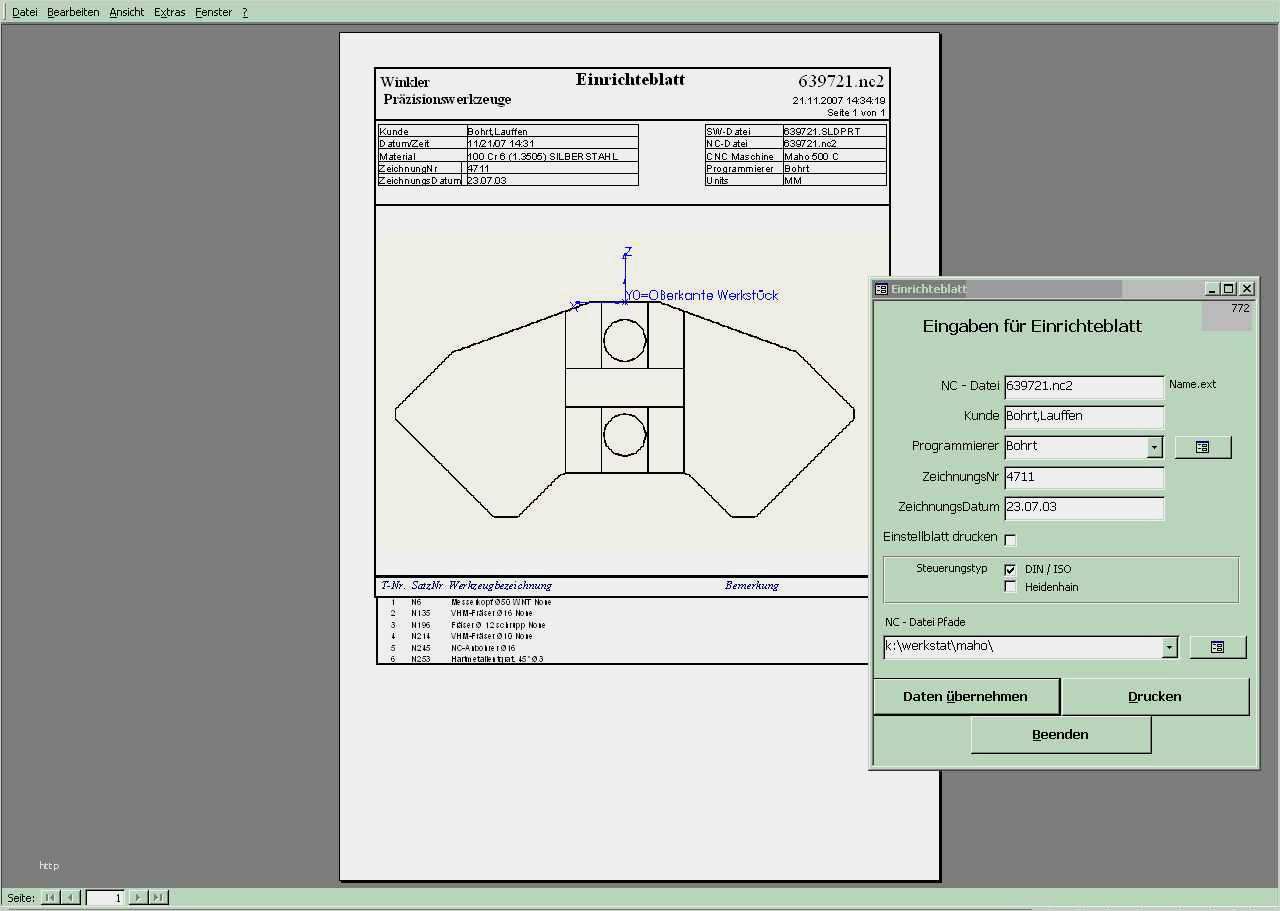Screen dimensions: 1280x911
Task: Go to first page in Seite navigator
Action: pos(50,897)
